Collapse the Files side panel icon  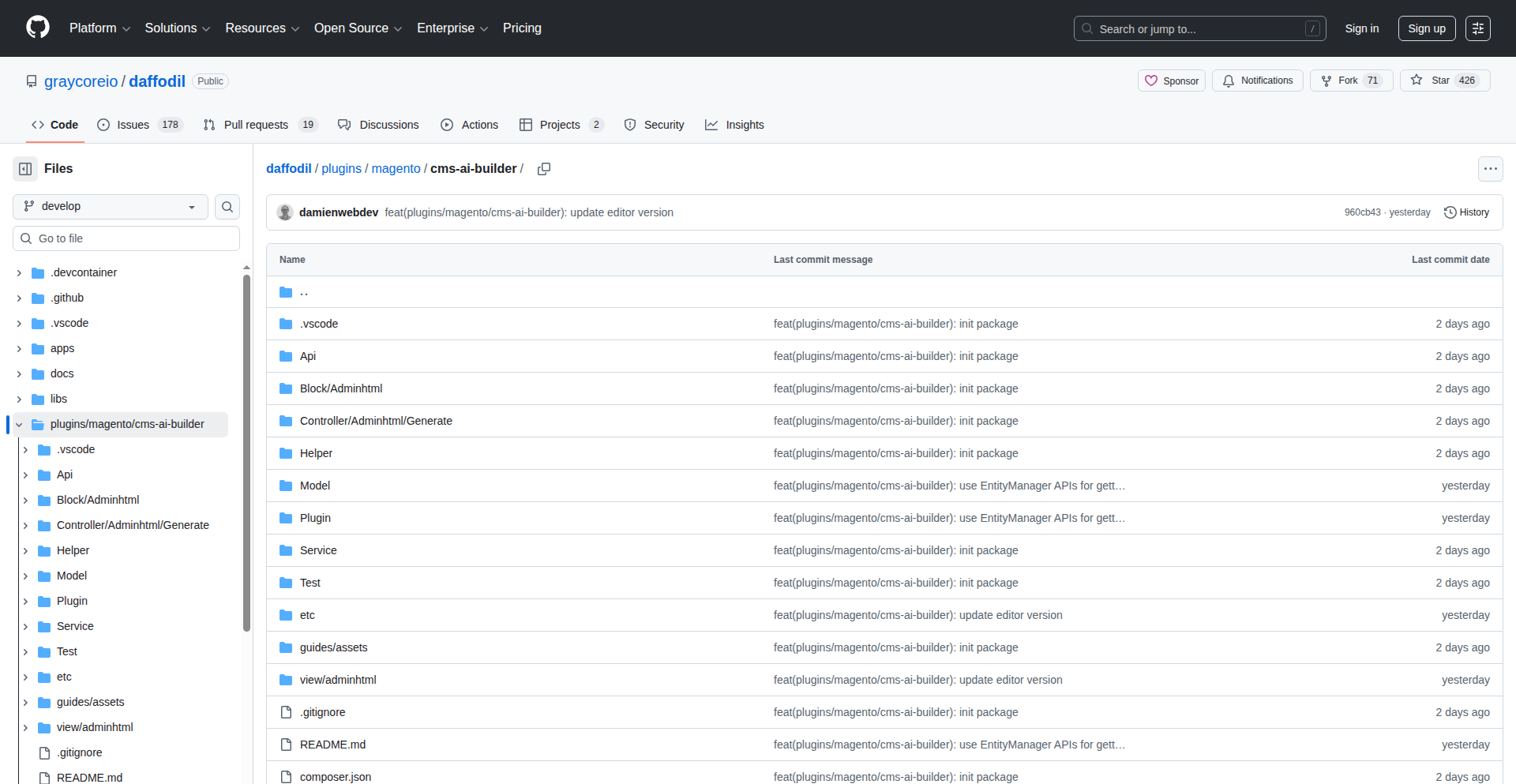pyautogui.click(x=25, y=169)
